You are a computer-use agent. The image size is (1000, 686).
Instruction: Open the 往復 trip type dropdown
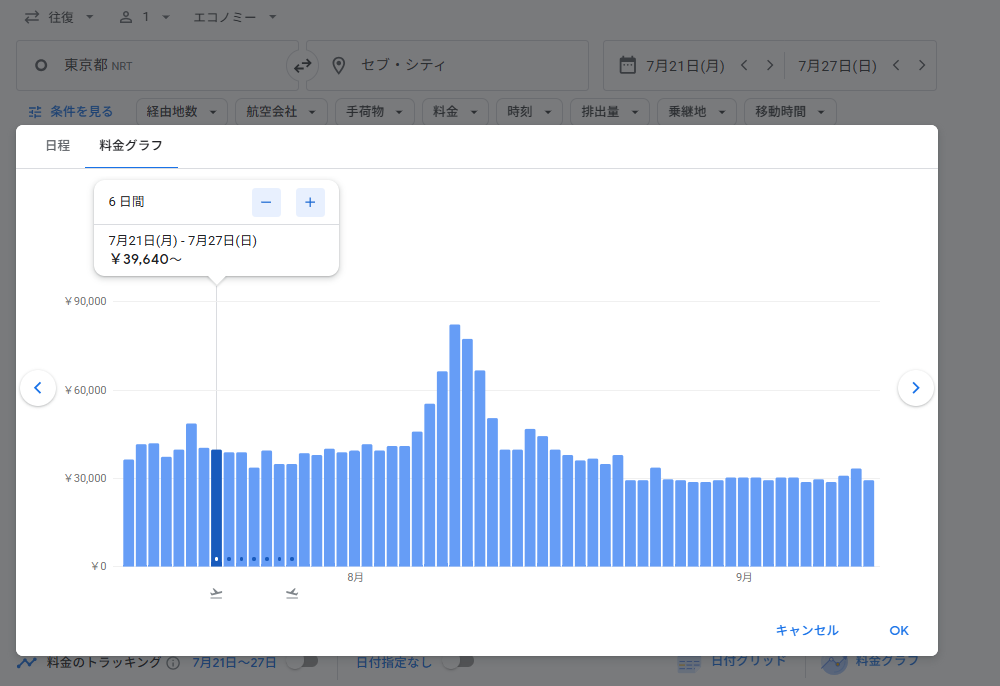(x=59, y=17)
